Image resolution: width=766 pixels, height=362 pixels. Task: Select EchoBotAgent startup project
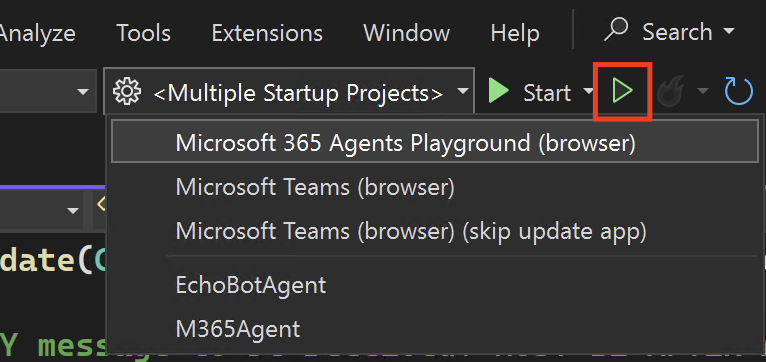(x=435, y=285)
